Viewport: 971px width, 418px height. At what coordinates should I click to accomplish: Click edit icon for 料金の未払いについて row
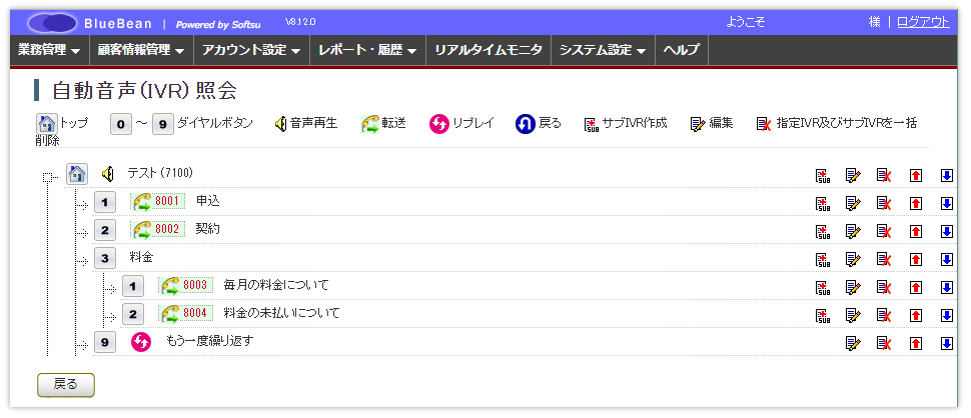tap(853, 316)
